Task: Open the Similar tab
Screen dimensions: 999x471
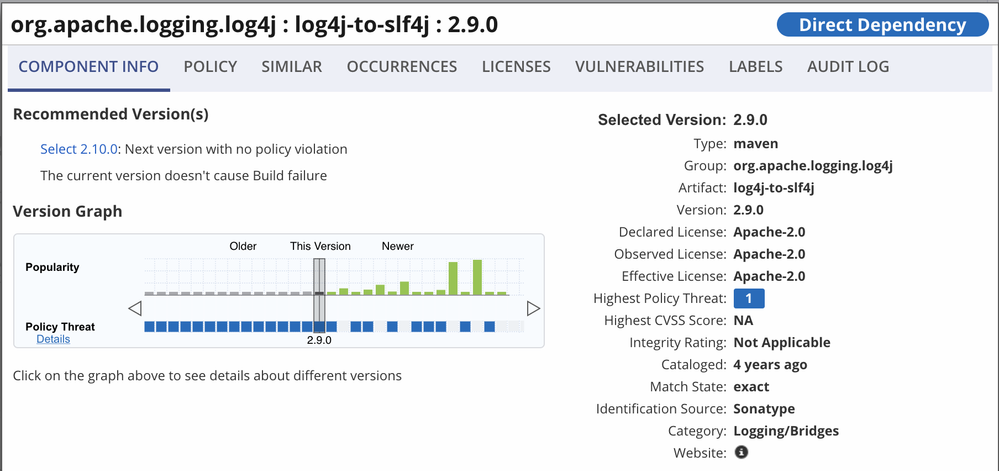Action: [292, 67]
